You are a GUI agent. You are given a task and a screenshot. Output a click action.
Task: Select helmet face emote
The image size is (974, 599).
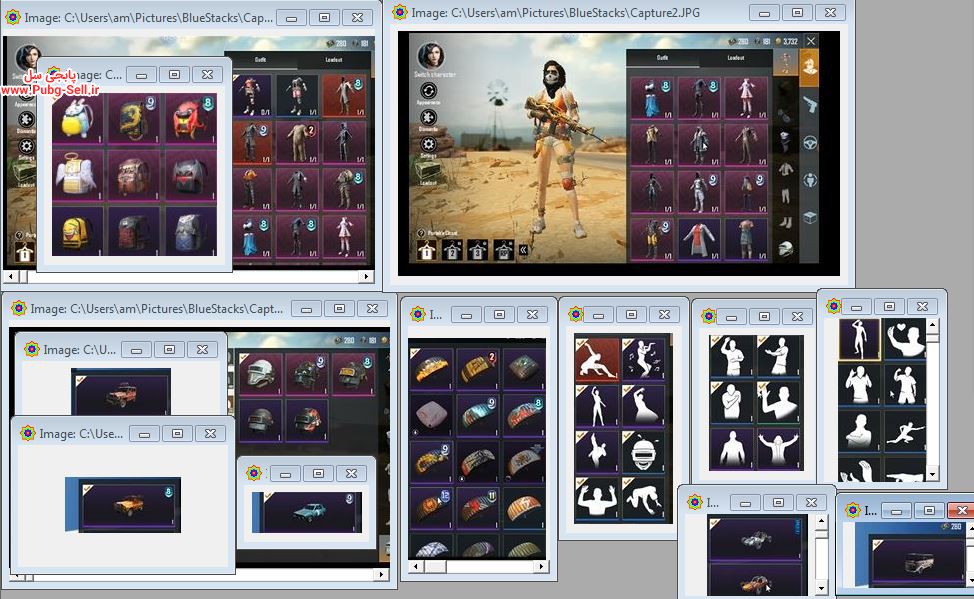646,452
